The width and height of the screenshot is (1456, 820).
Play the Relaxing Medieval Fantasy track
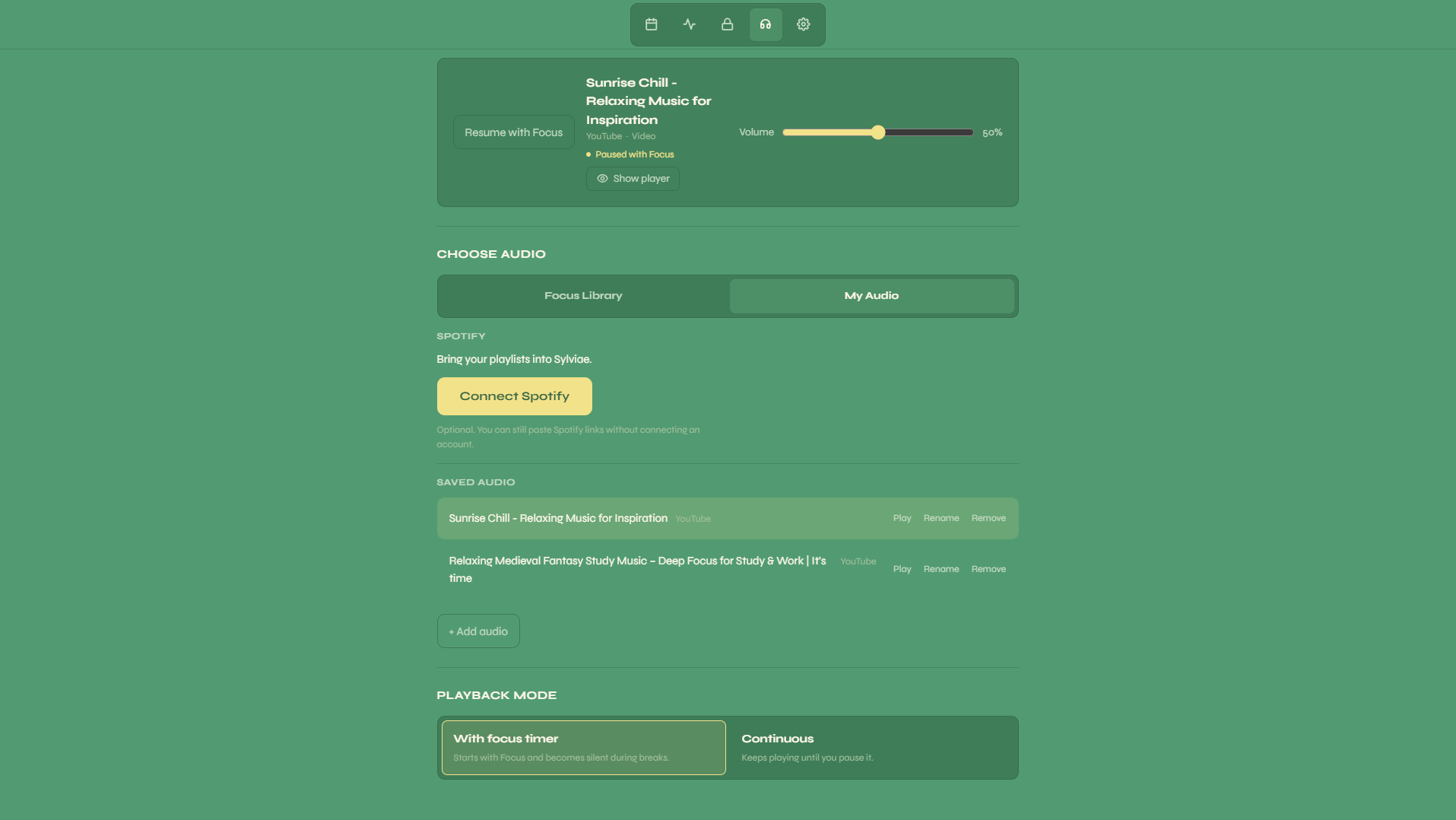[x=902, y=569]
